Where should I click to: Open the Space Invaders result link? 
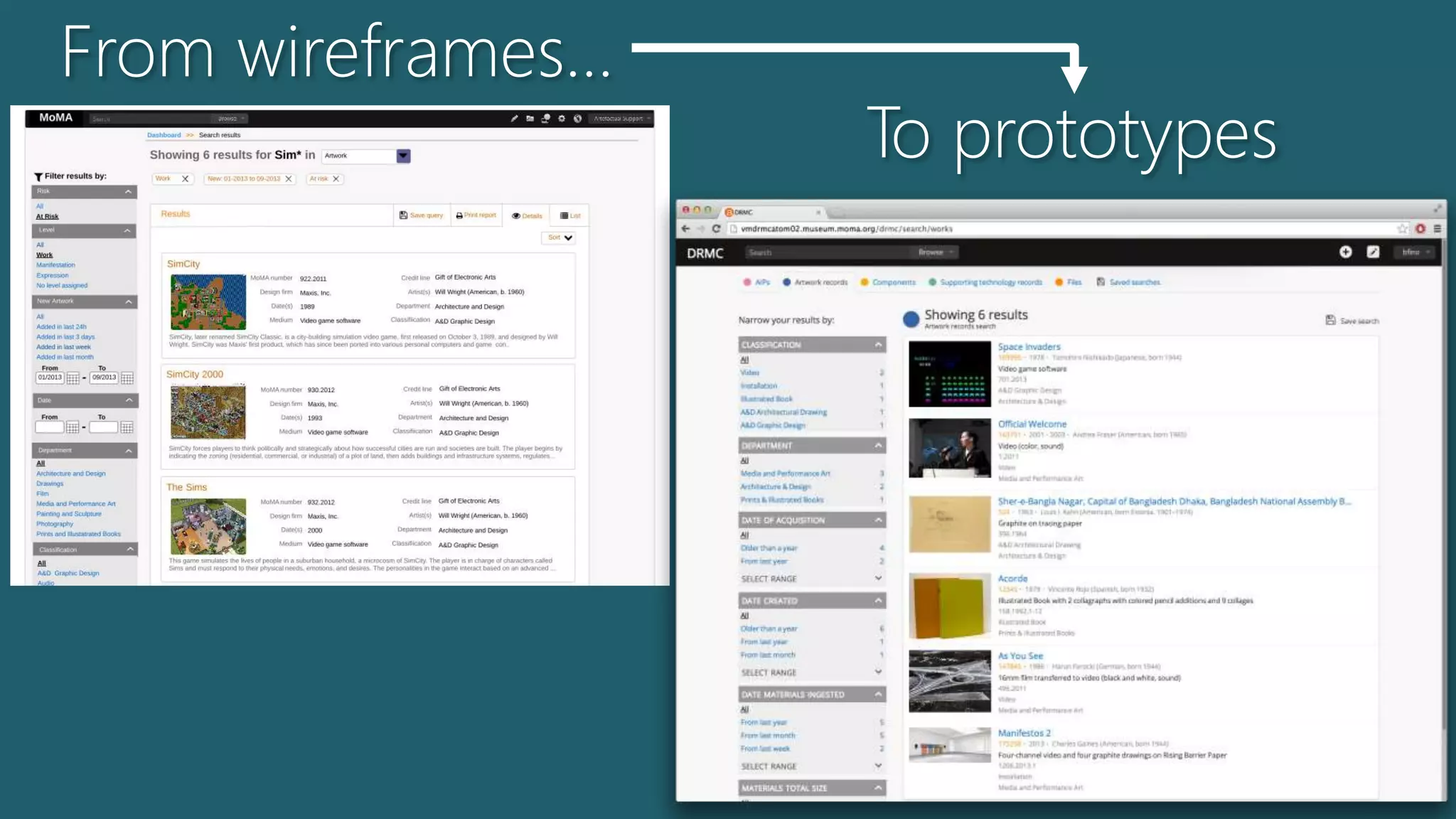1029,347
